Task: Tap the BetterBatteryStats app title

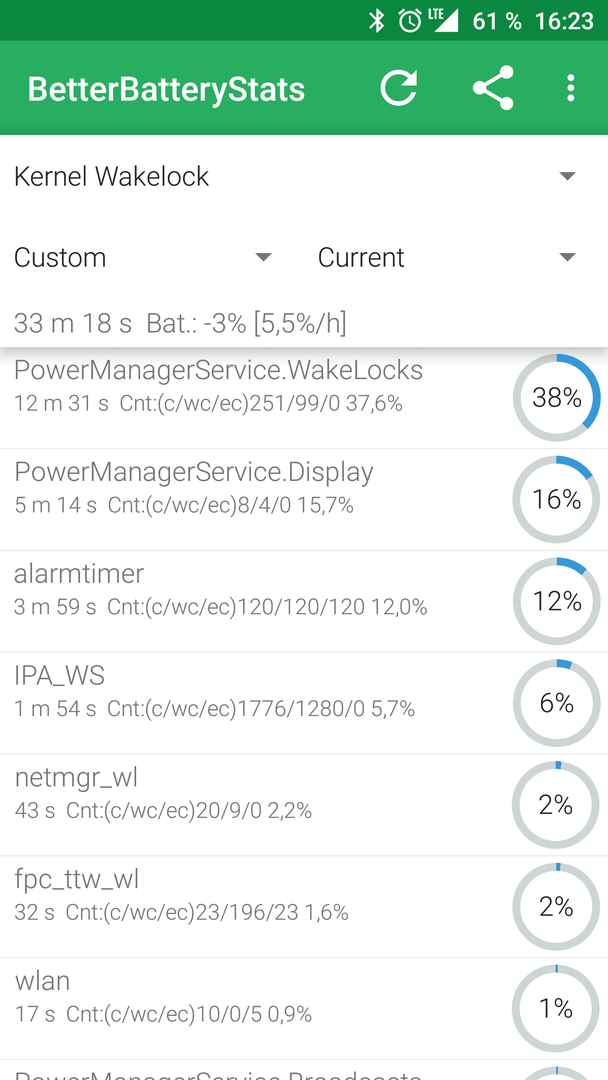Action: click(x=166, y=90)
